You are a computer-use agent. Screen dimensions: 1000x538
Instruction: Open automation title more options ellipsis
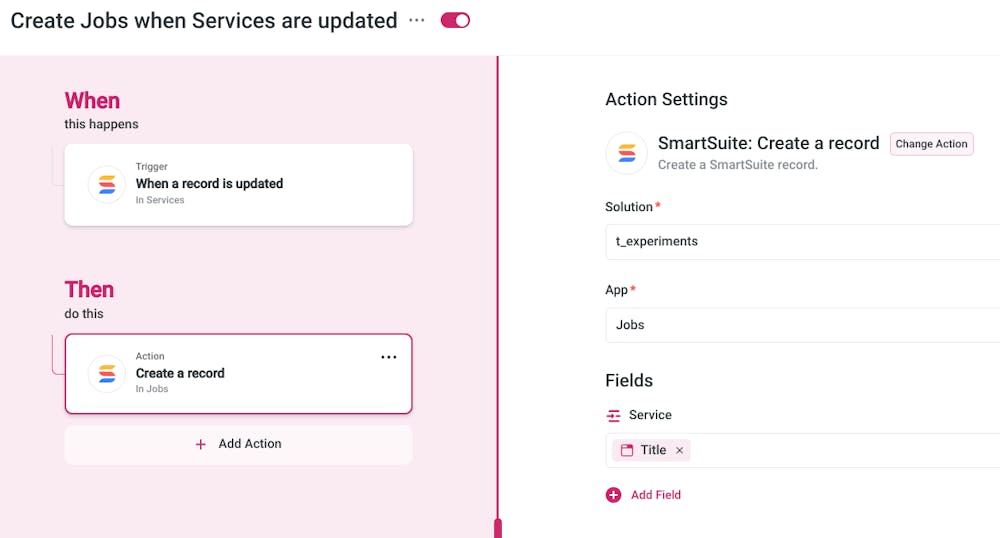point(417,20)
